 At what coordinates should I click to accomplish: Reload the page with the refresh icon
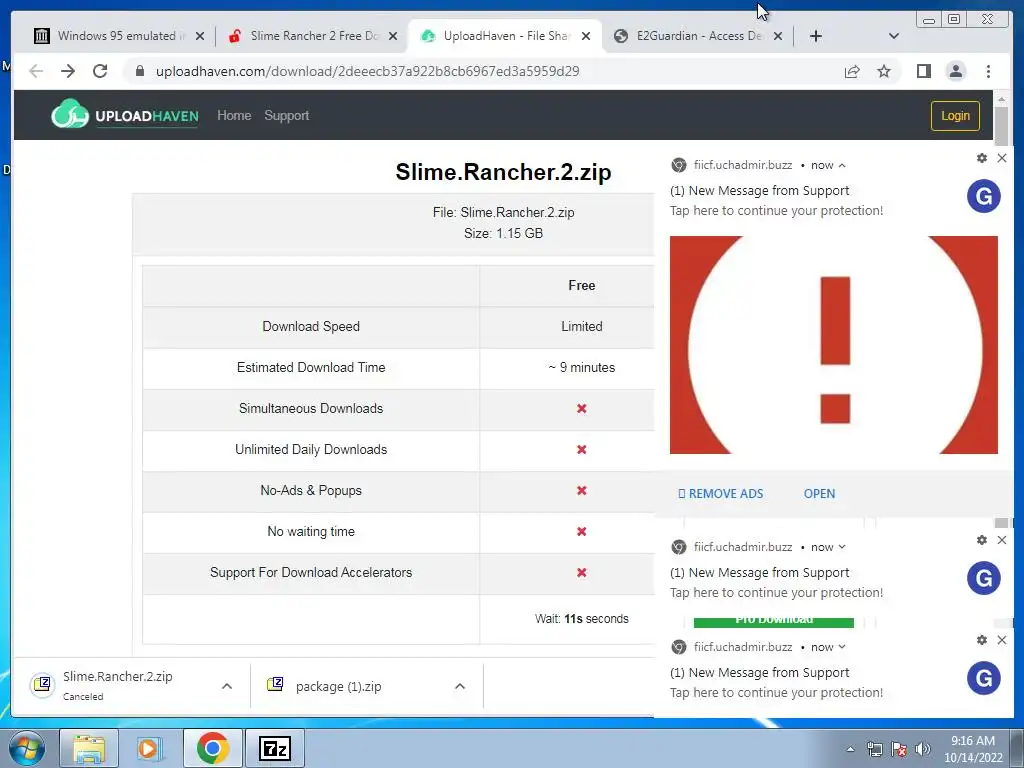[100, 71]
